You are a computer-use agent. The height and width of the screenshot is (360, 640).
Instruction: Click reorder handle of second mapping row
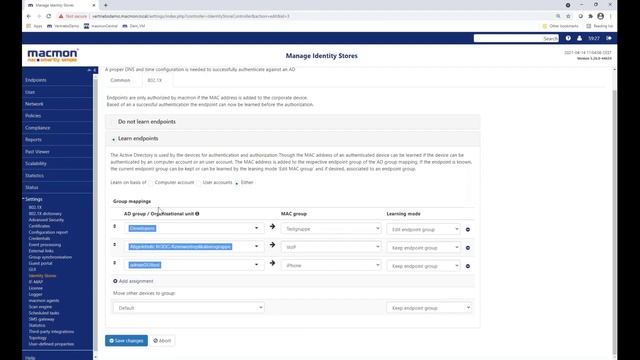click(115, 244)
